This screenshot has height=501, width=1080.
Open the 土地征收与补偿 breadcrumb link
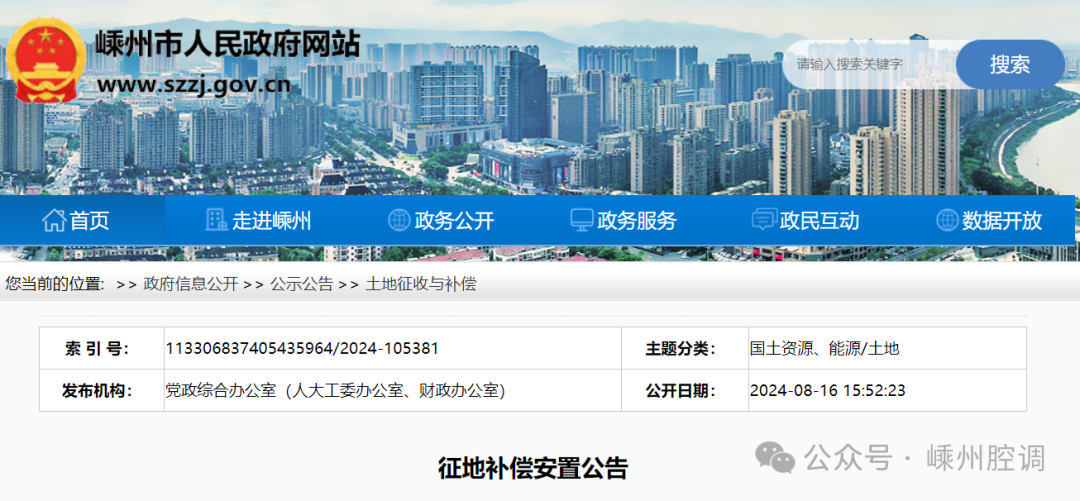point(421,284)
